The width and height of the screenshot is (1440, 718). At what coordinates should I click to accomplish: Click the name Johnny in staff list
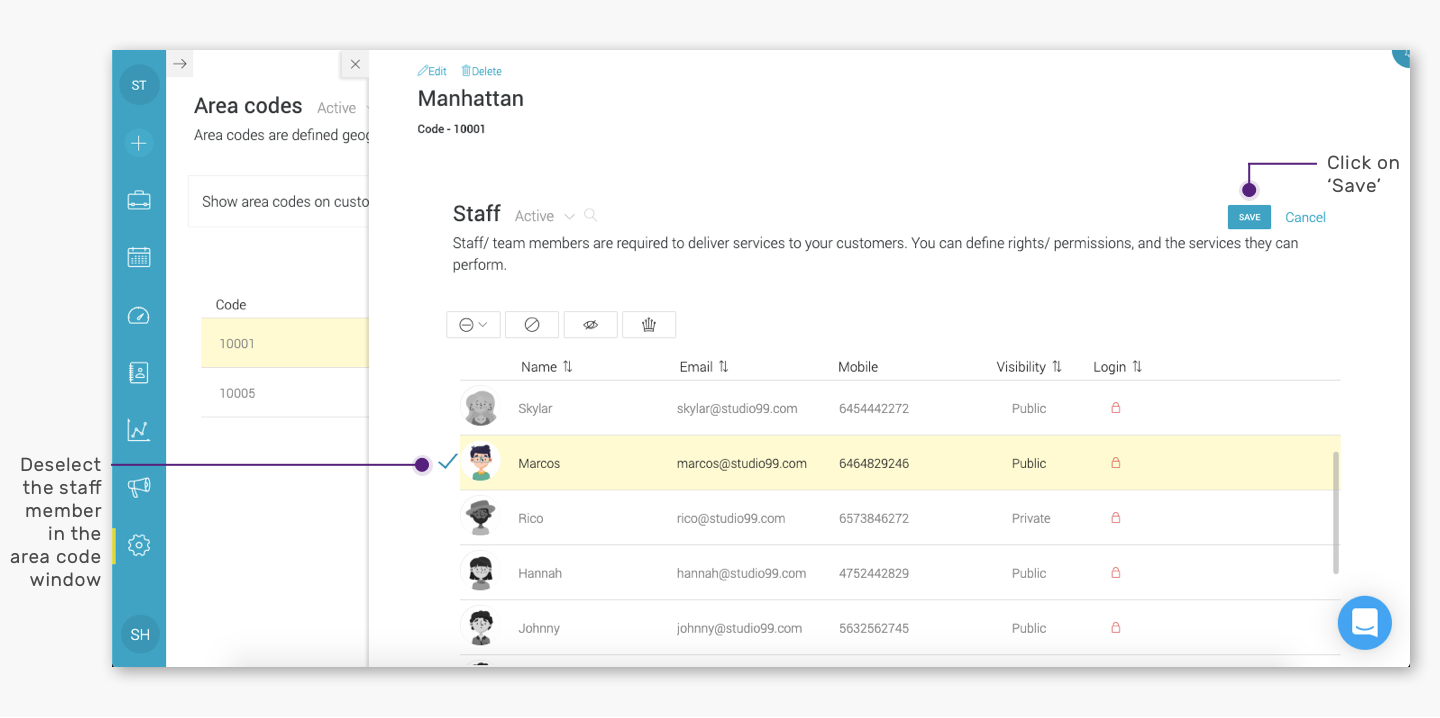point(539,628)
